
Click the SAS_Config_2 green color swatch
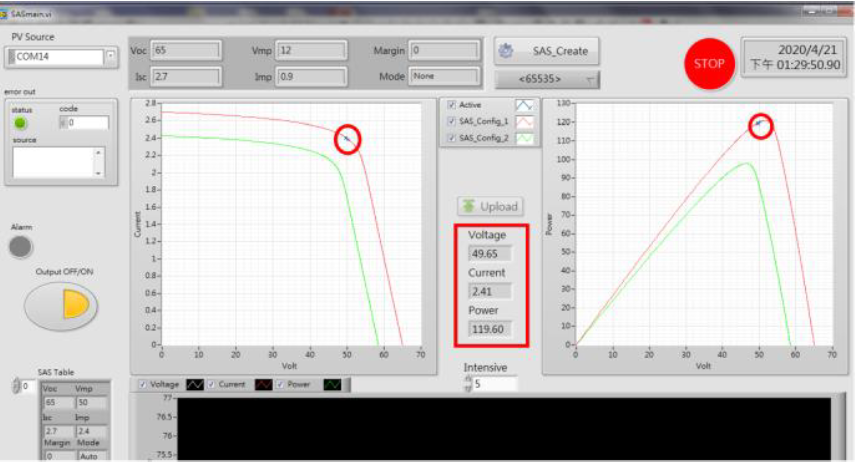(525, 139)
